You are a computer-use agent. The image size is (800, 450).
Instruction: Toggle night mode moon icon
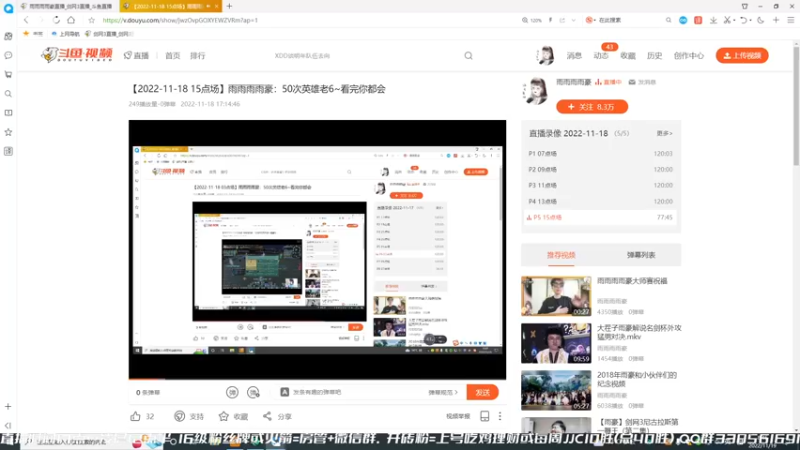point(761,20)
